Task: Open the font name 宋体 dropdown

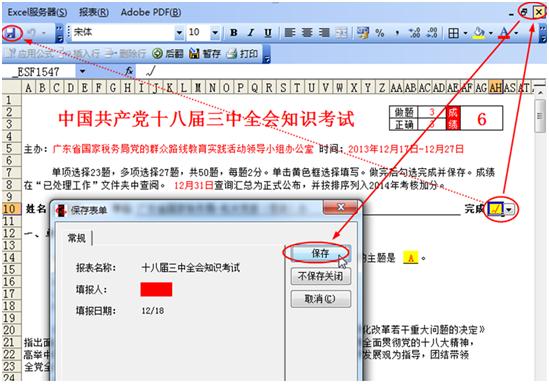Action: (179, 33)
